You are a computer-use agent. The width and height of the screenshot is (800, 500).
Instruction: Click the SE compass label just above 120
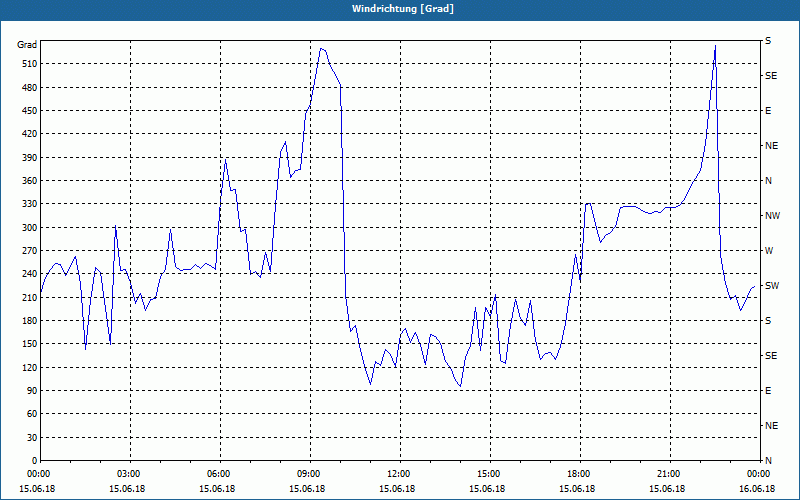pyautogui.click(x=771, y=356)
